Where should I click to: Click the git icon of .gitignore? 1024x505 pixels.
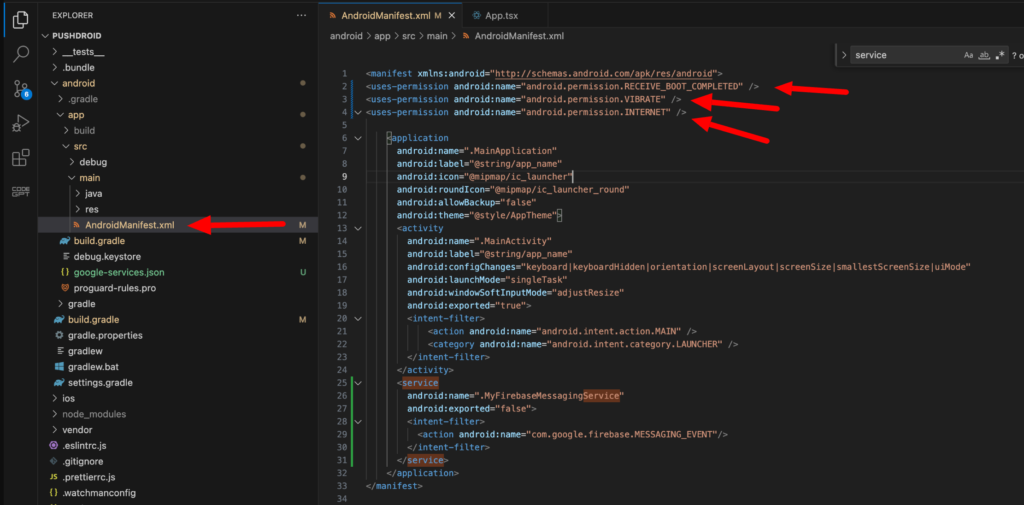coord(54,461)
